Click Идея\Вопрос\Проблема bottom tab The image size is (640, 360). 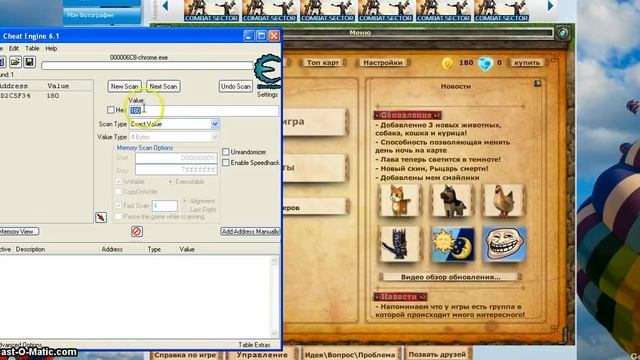tap(349, 355)
